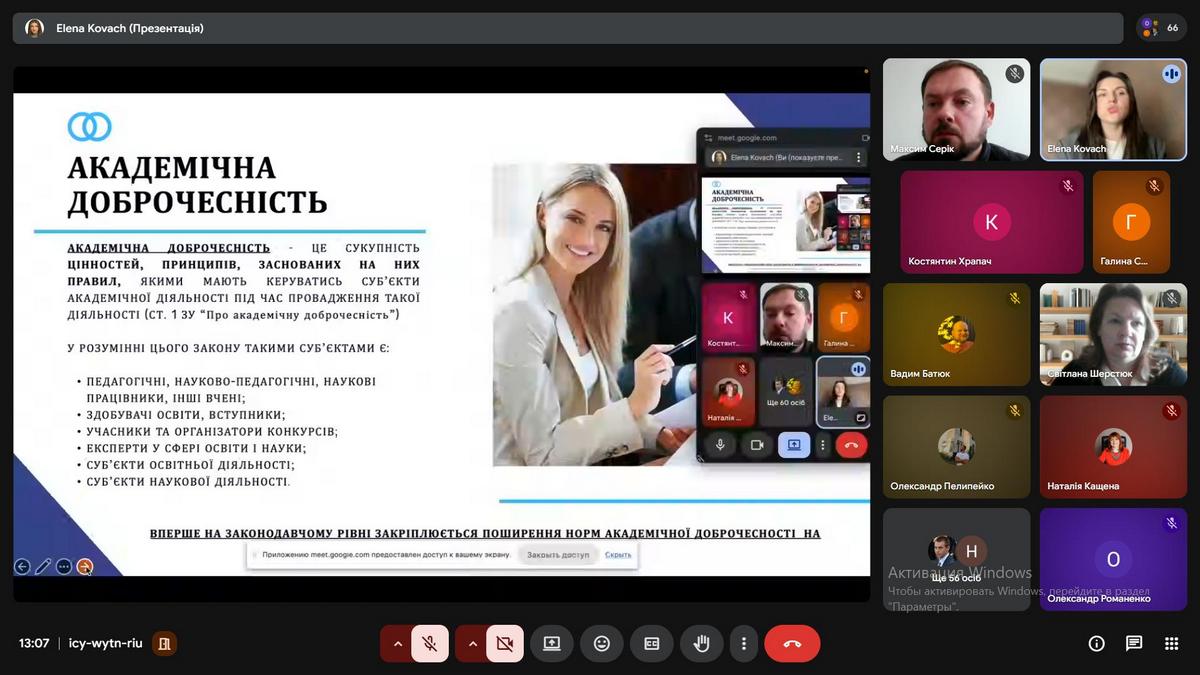Screen dimensions: 1200x675
Task: Click the Present screen icon
Action: (x=552, y=644)
